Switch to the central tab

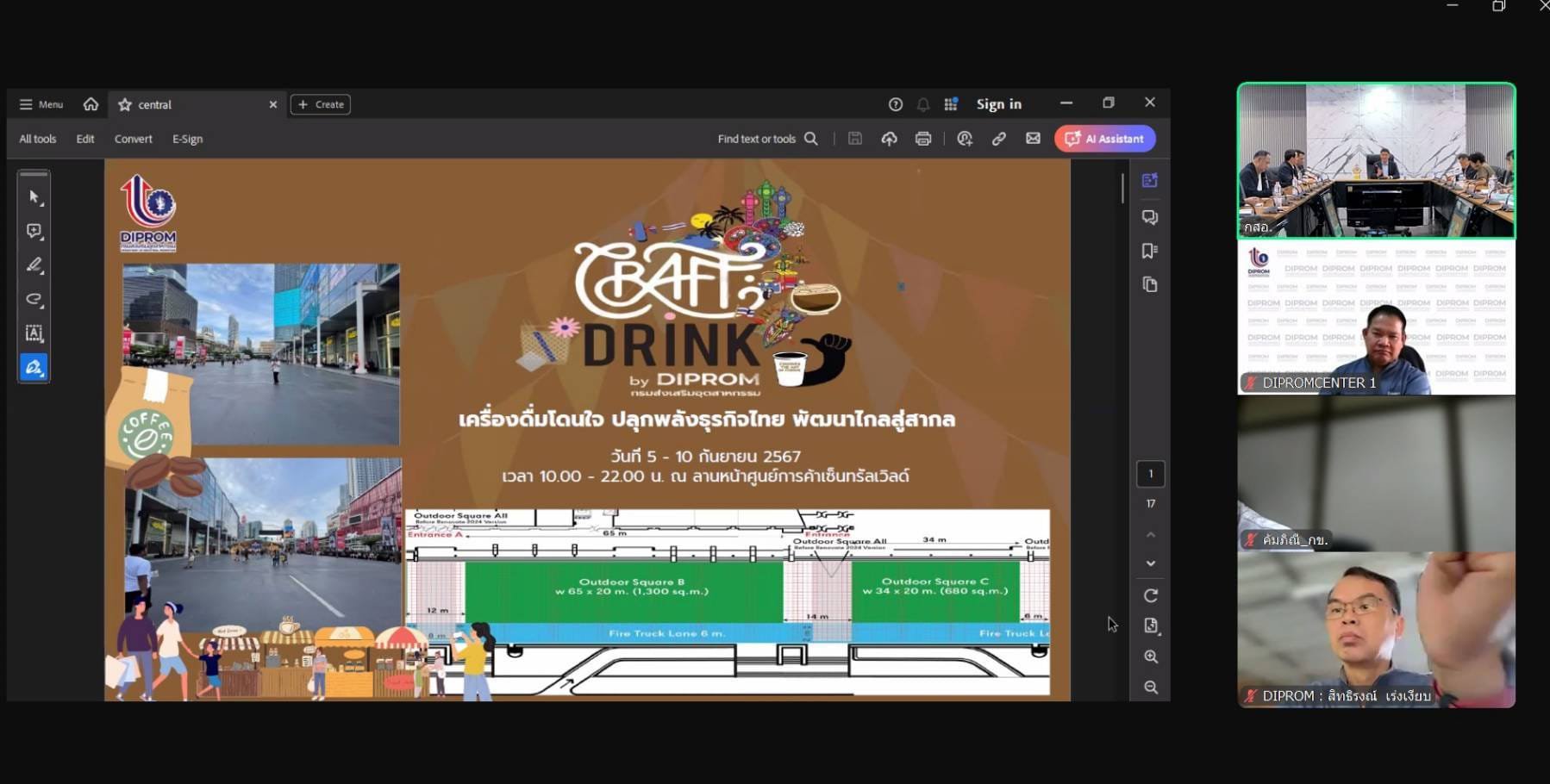pyautogui.click(x=197, y=104)
